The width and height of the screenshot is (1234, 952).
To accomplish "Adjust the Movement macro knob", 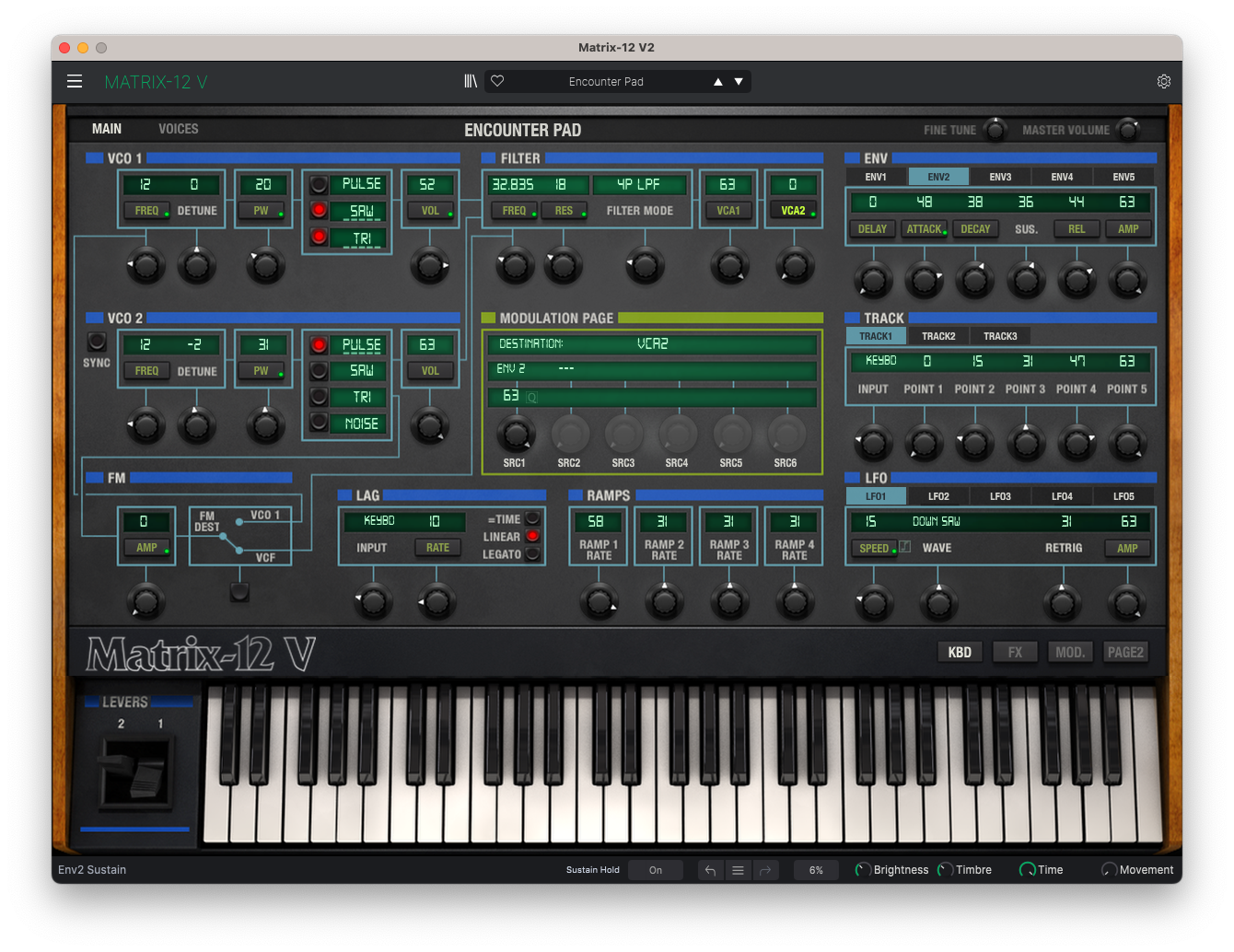I will click(1109, 870).
